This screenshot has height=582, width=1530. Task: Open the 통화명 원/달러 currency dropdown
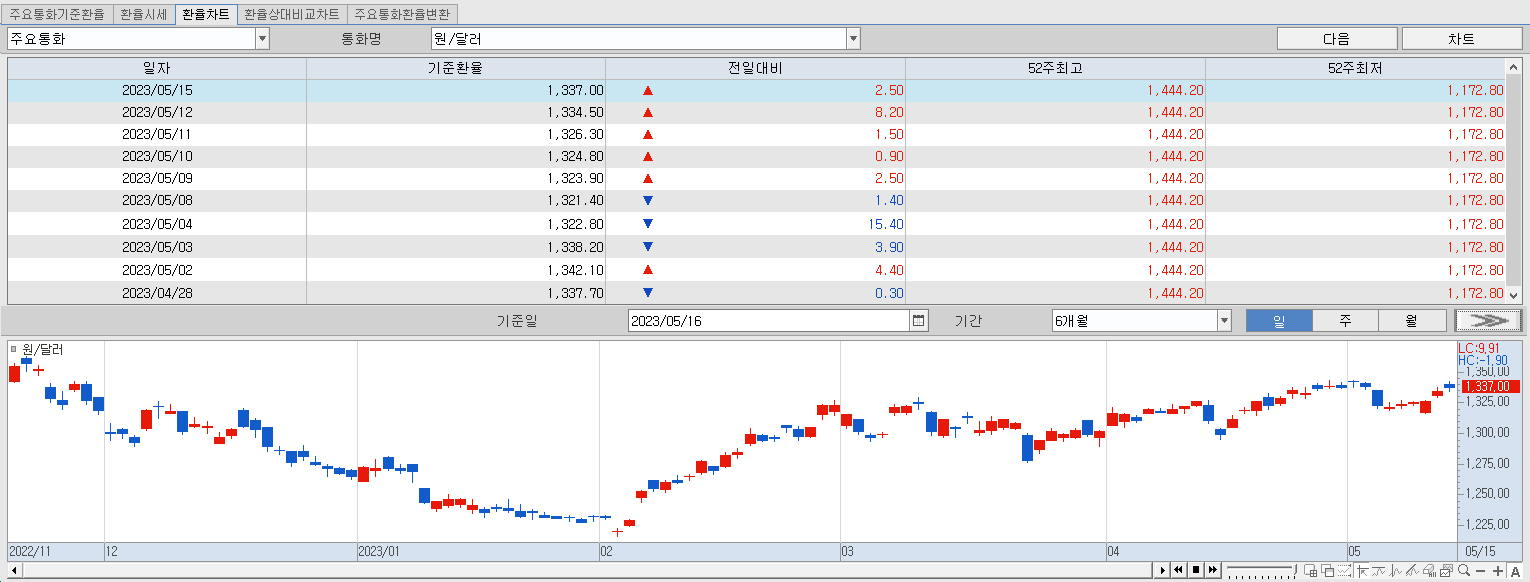853,39
